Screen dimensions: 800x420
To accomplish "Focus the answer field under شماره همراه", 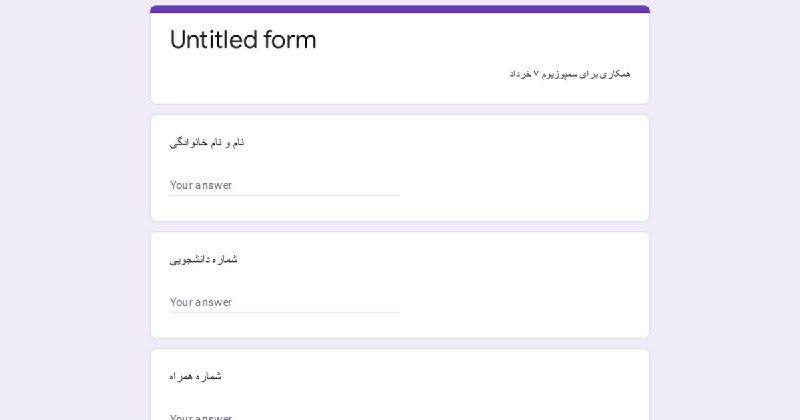I will [285, 416].
